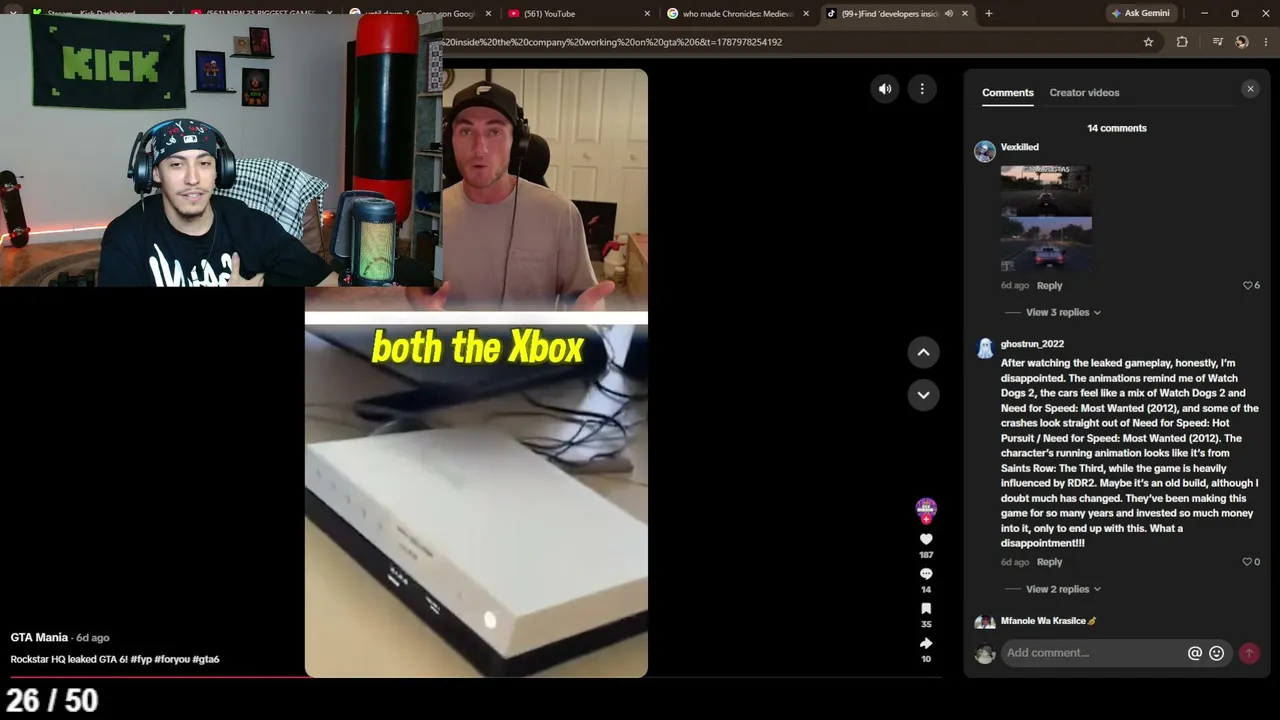Click the '14 comments' heading text

coord(1117,128)
